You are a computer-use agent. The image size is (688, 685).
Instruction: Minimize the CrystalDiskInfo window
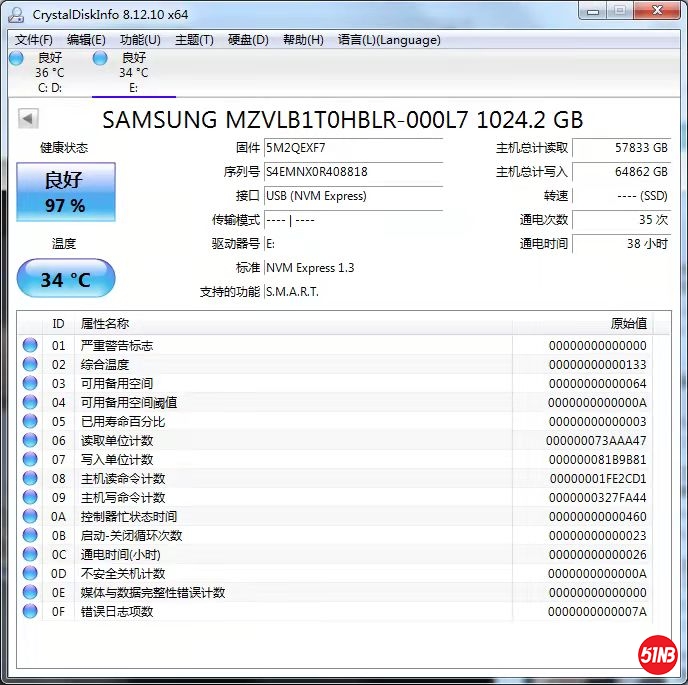point(593,11)
